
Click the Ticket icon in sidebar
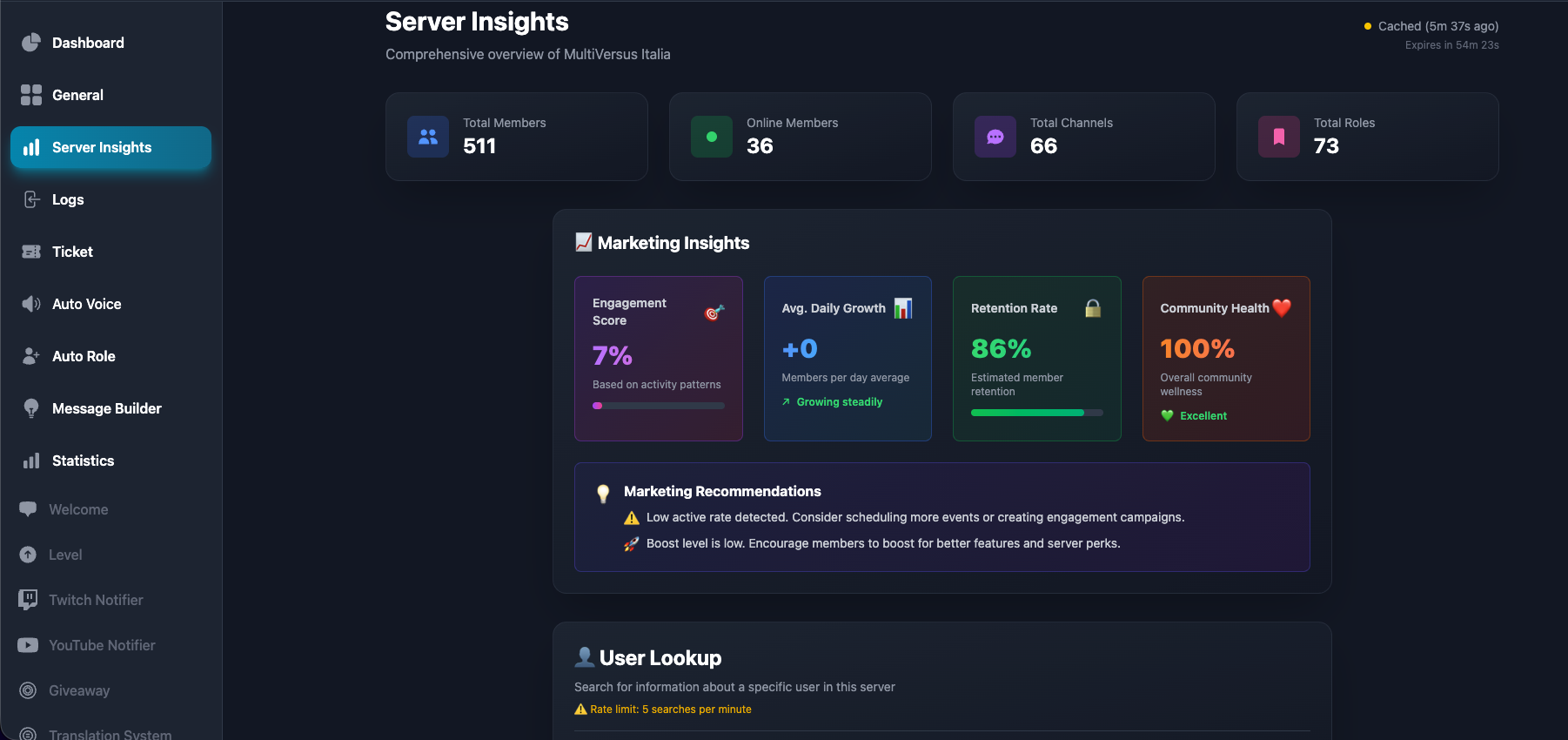(x=31, y=252)
